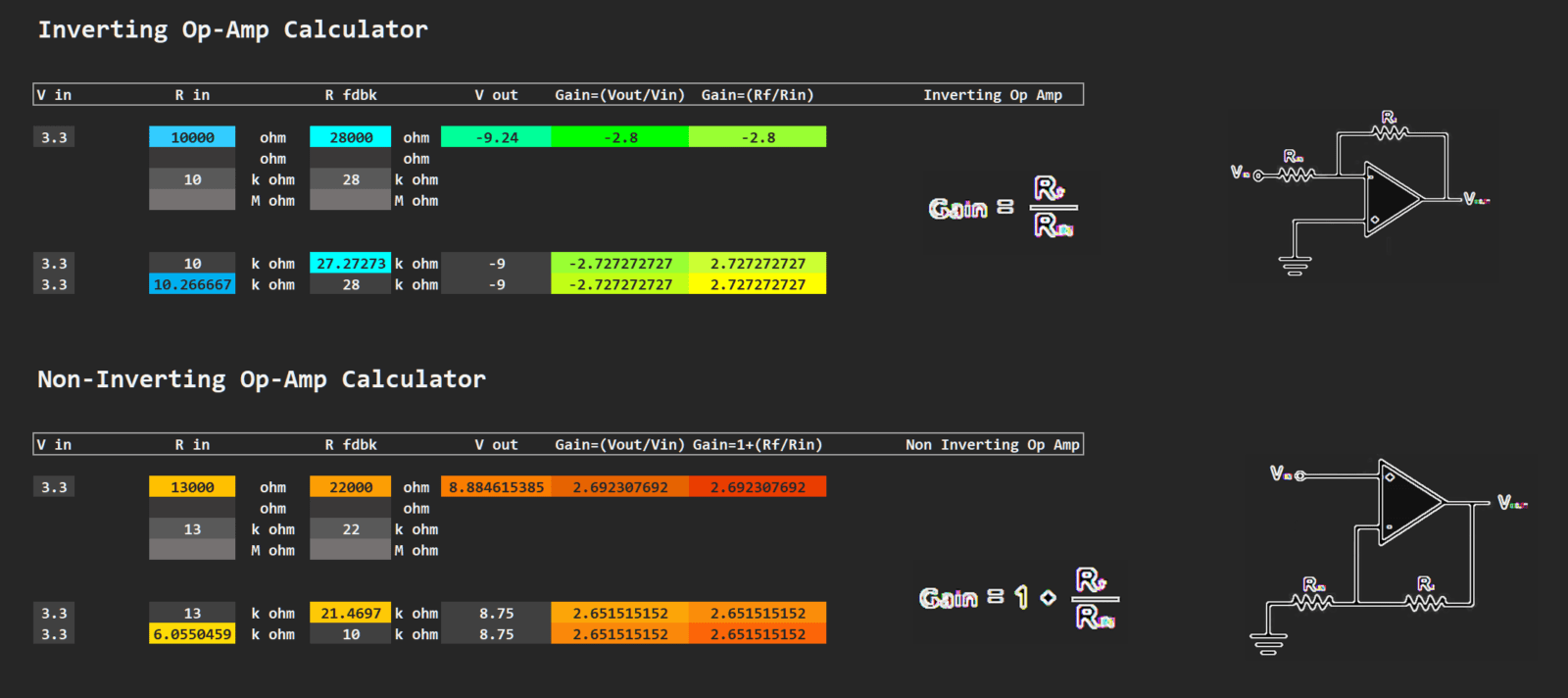Screen dimensions: 1568x698
Task: Open the inverting op-amp circuit diagram
Action: point(1362,194)
